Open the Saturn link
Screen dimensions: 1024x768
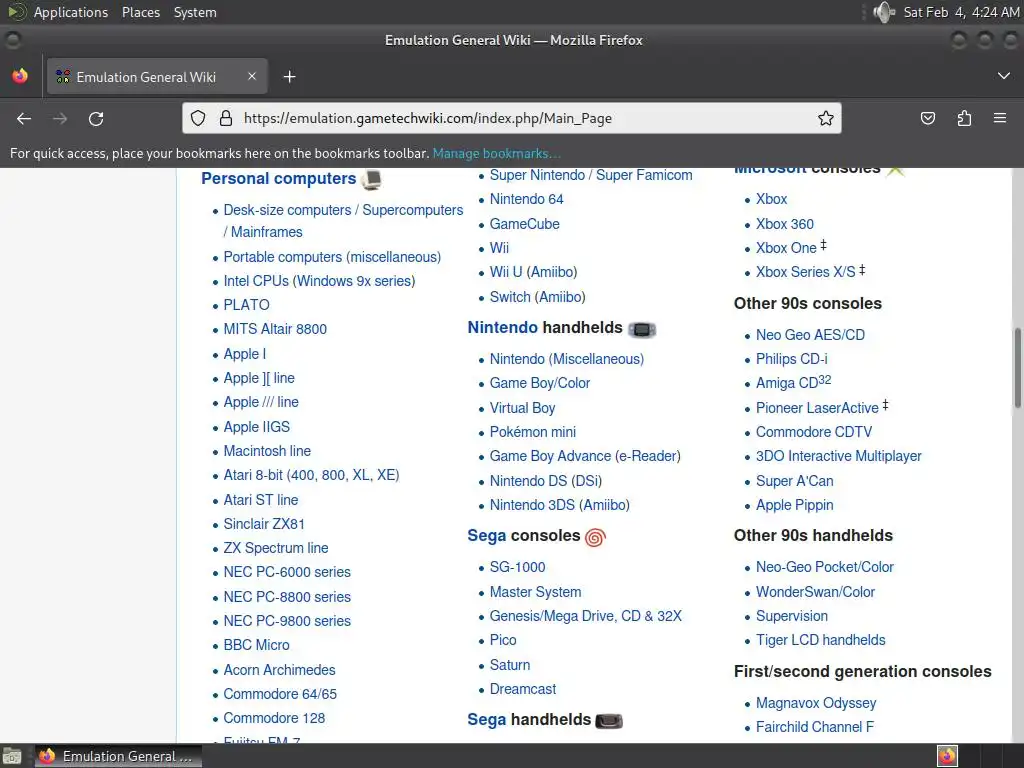click(510, 665)
